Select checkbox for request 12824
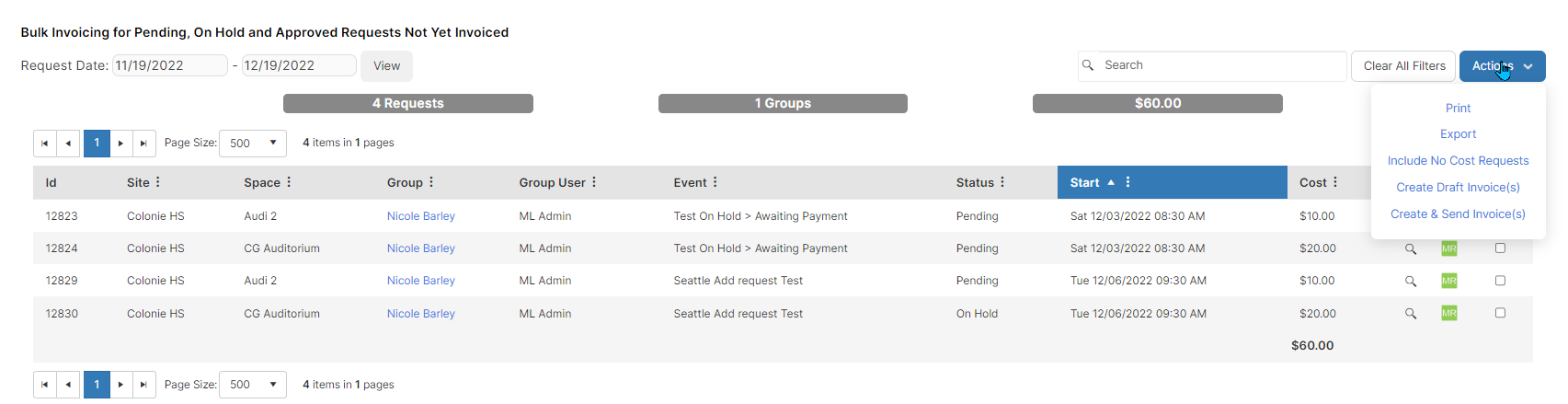Image resolution: width=1568 pixels, height=404 pixels. coord(1500,248)
